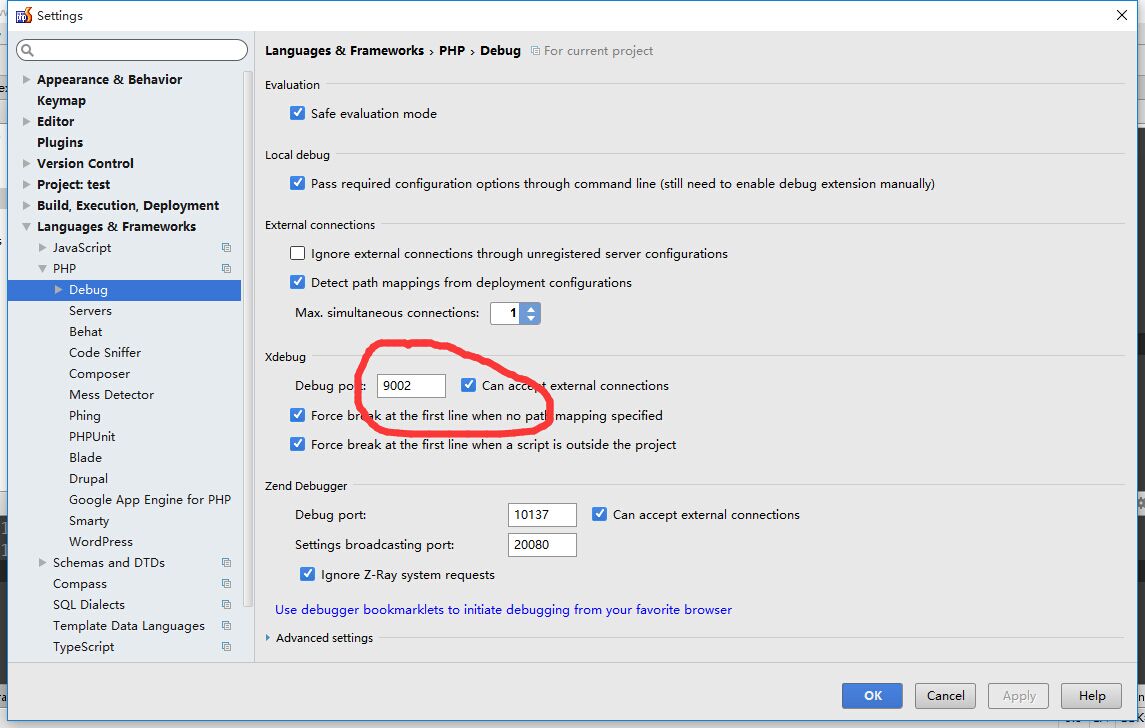Open Template Data Languages settings page
This screenshot has width=1145, height=728.
pyautogui.click(x=129, y=626)
